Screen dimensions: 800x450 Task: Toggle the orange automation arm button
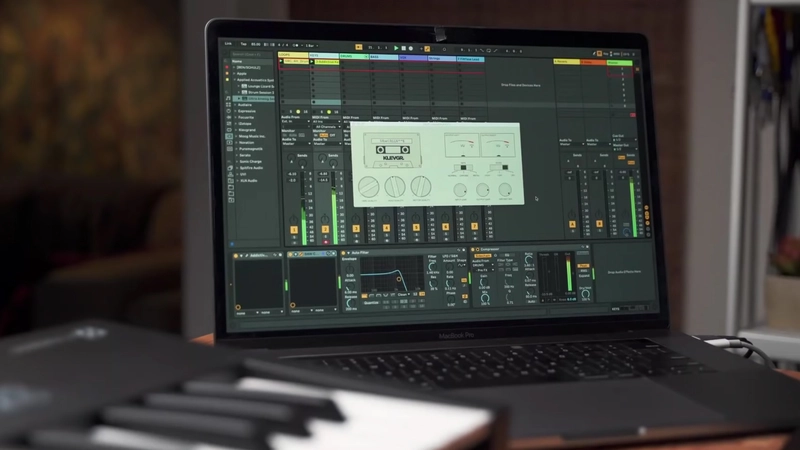pyautogui.click(x=427, y=49)
